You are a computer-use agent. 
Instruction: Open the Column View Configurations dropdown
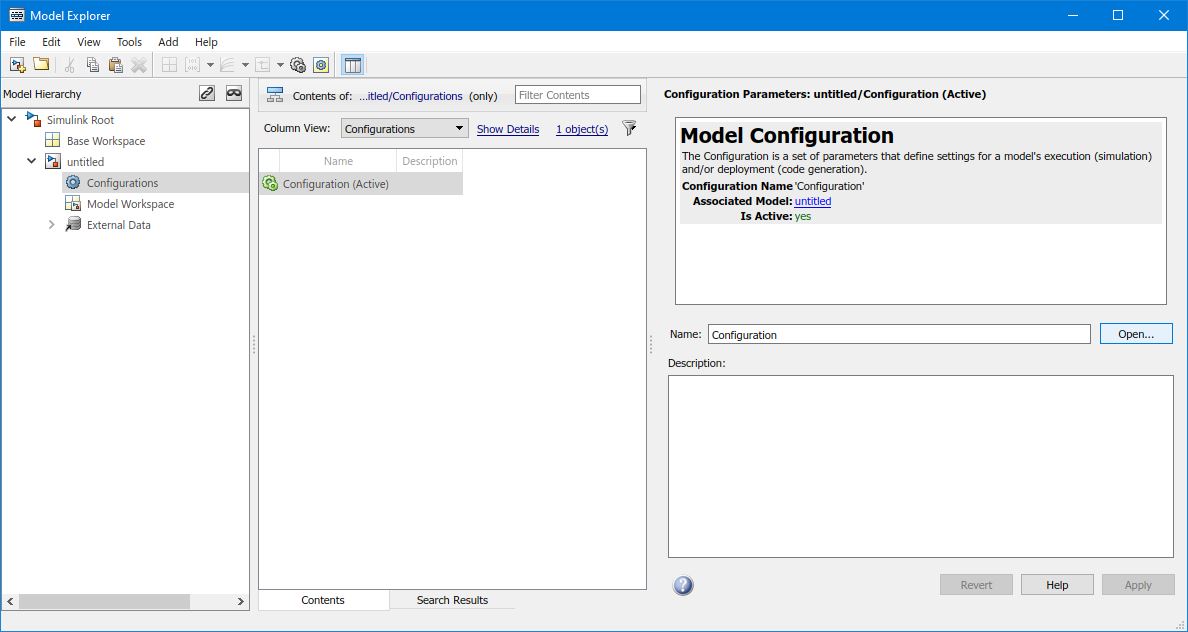[x=404, y=129]
